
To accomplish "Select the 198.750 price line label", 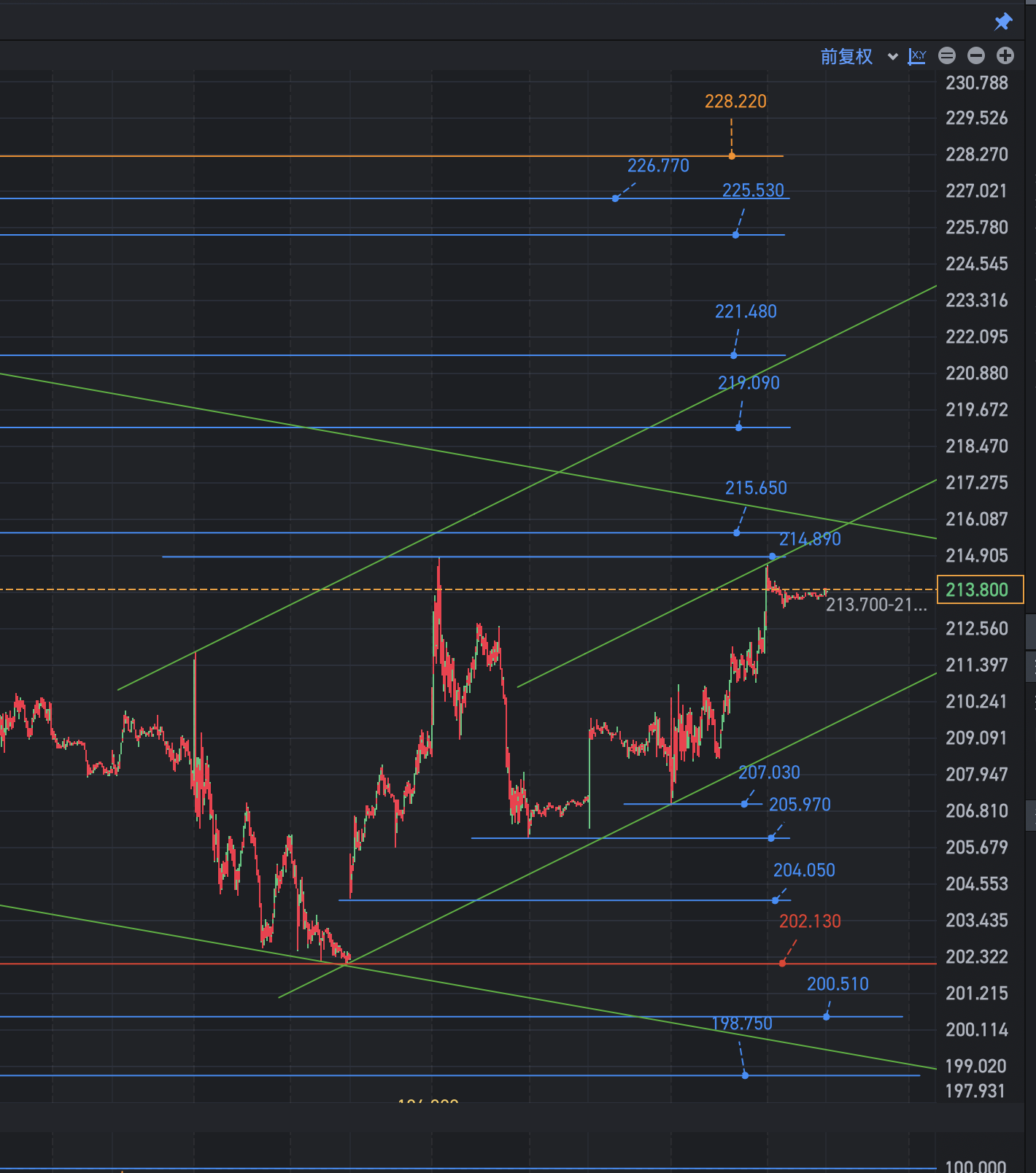I will [x=741, y=1023].
